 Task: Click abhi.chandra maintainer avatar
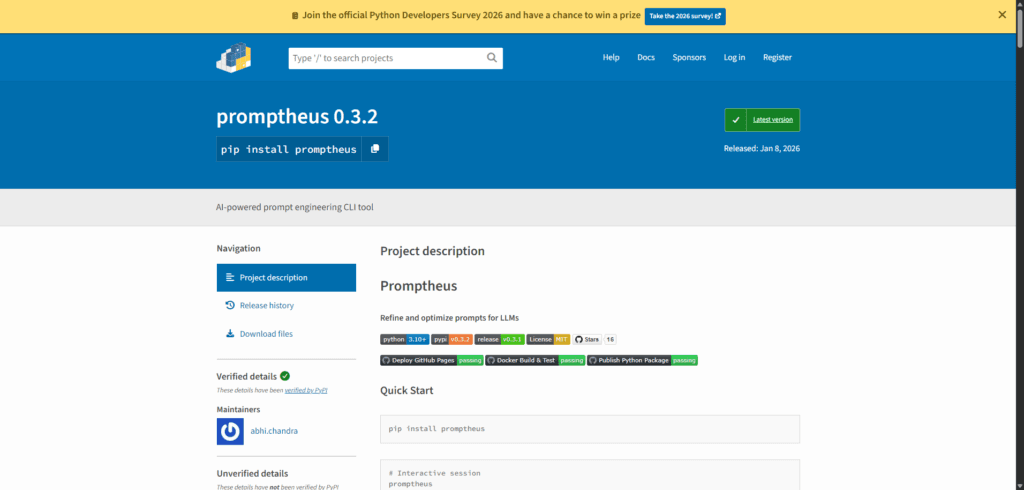click(x=230, y=431)
